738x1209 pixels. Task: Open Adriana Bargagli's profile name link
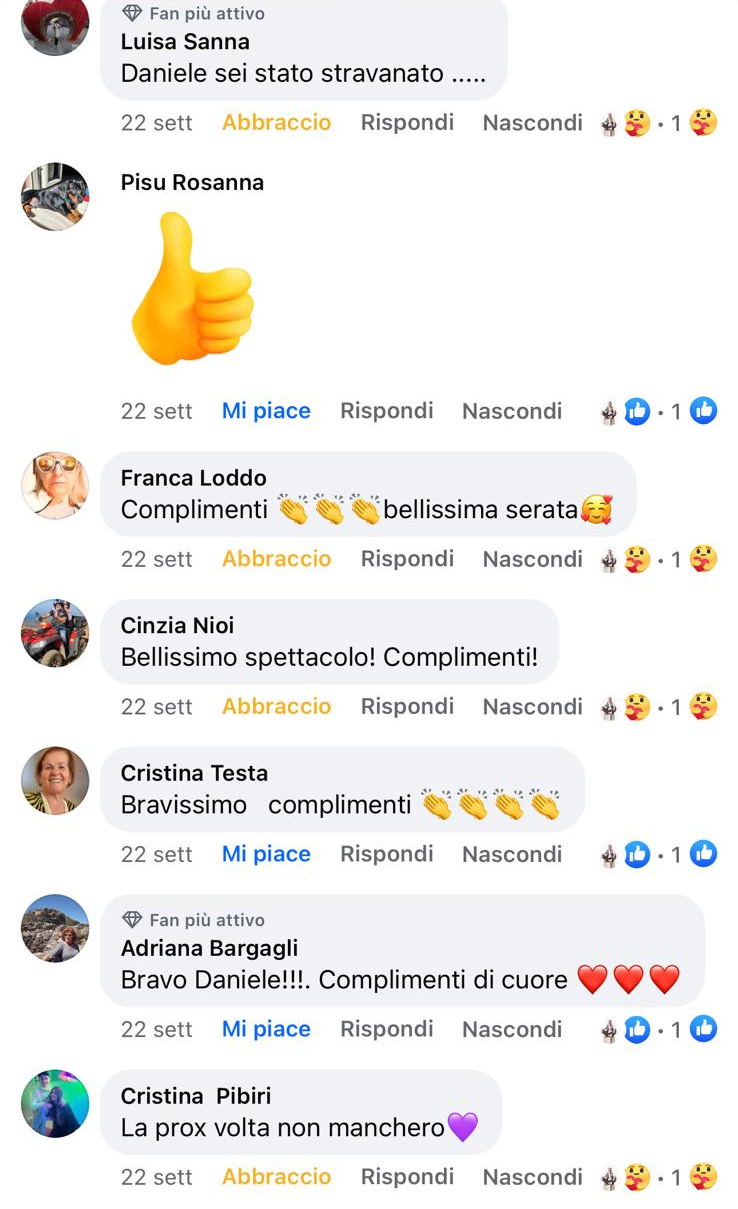point(209,948)
